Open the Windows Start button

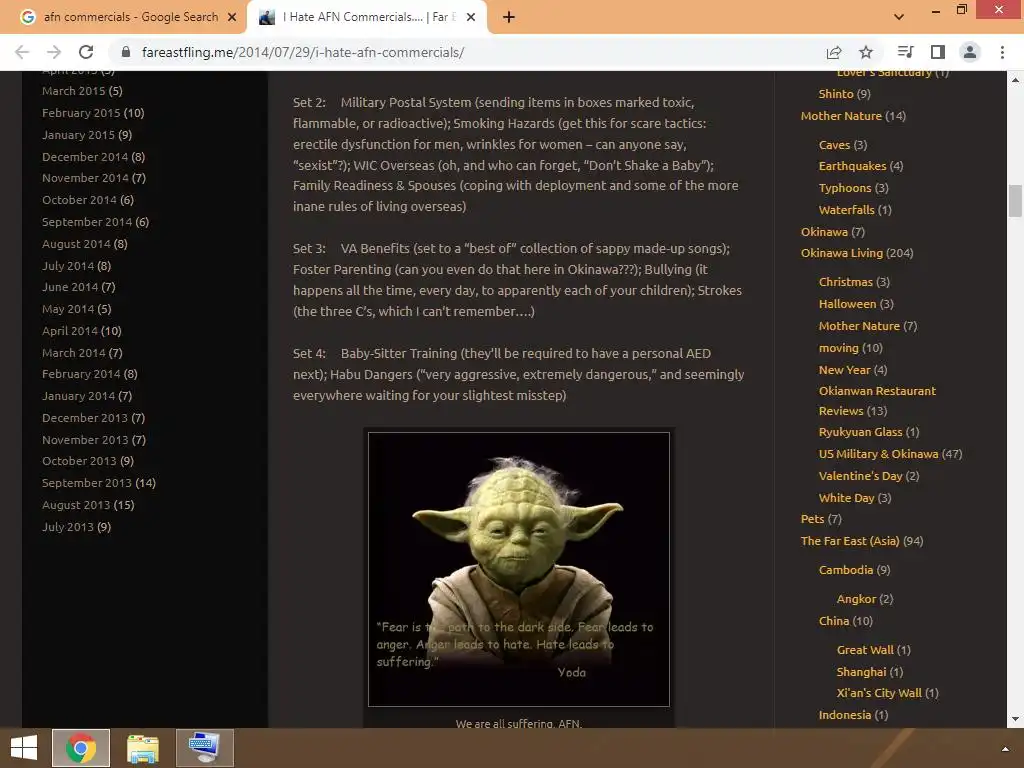[x=24, y=748]
